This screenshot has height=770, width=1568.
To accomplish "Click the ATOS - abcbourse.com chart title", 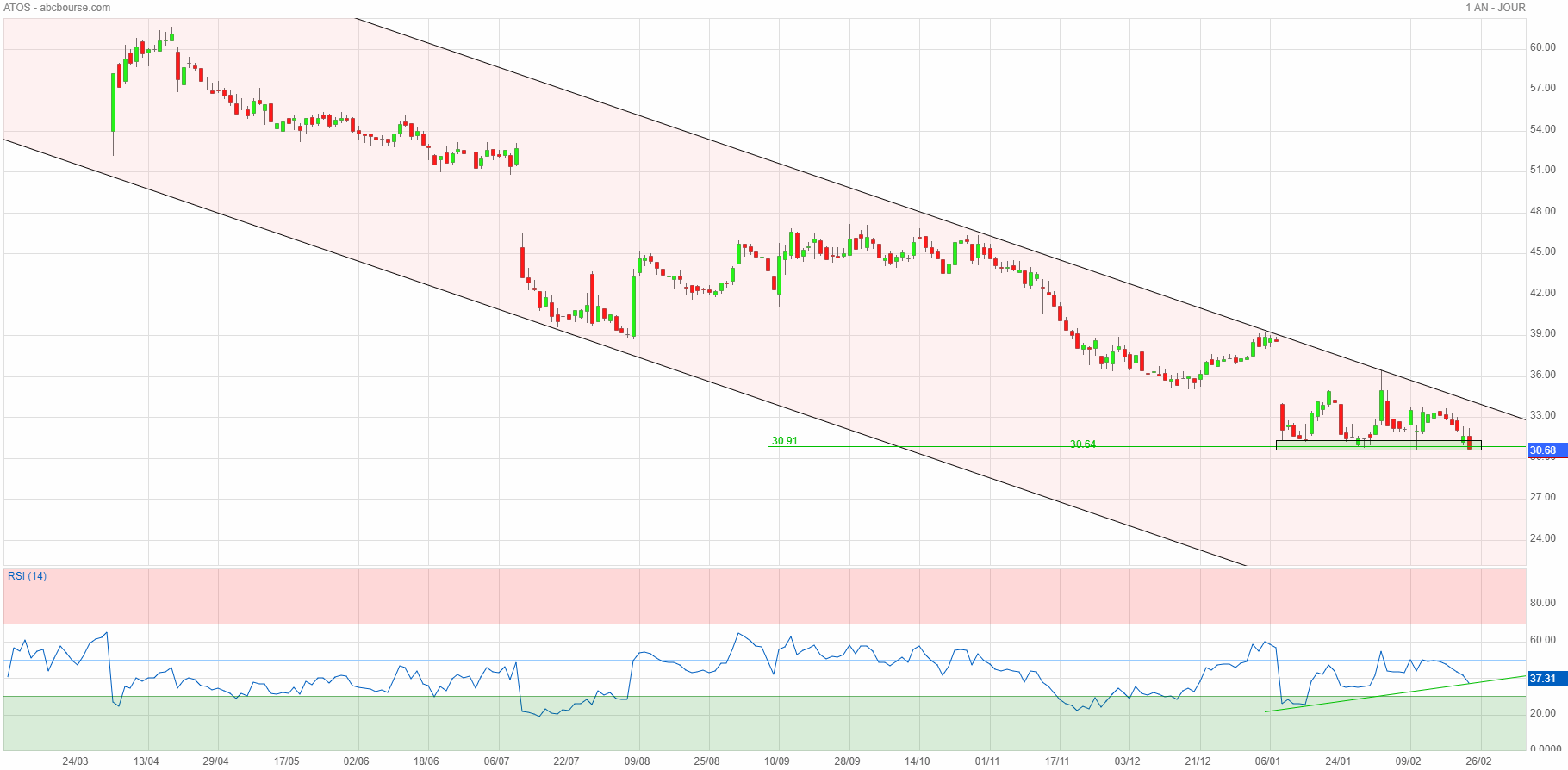I will [57, 8].
